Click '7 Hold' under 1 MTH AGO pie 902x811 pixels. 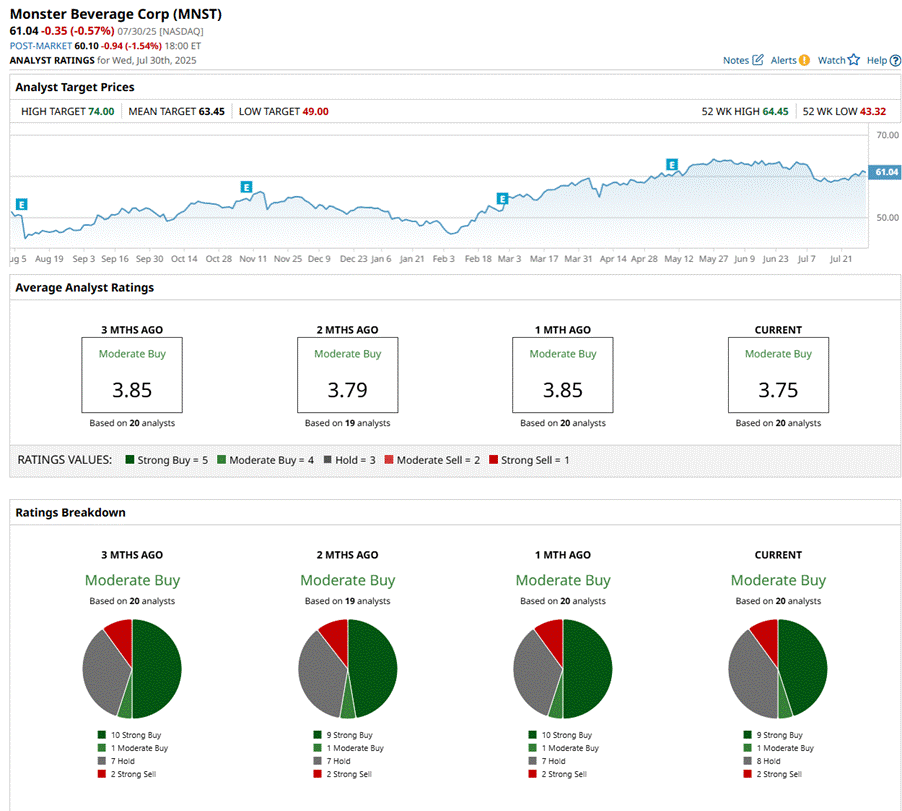pos(546,761)
